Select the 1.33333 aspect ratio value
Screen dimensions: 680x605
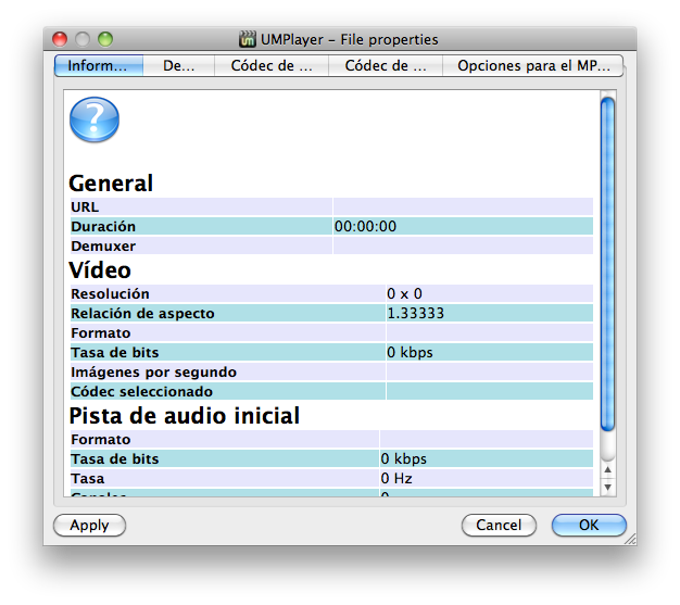415,313
